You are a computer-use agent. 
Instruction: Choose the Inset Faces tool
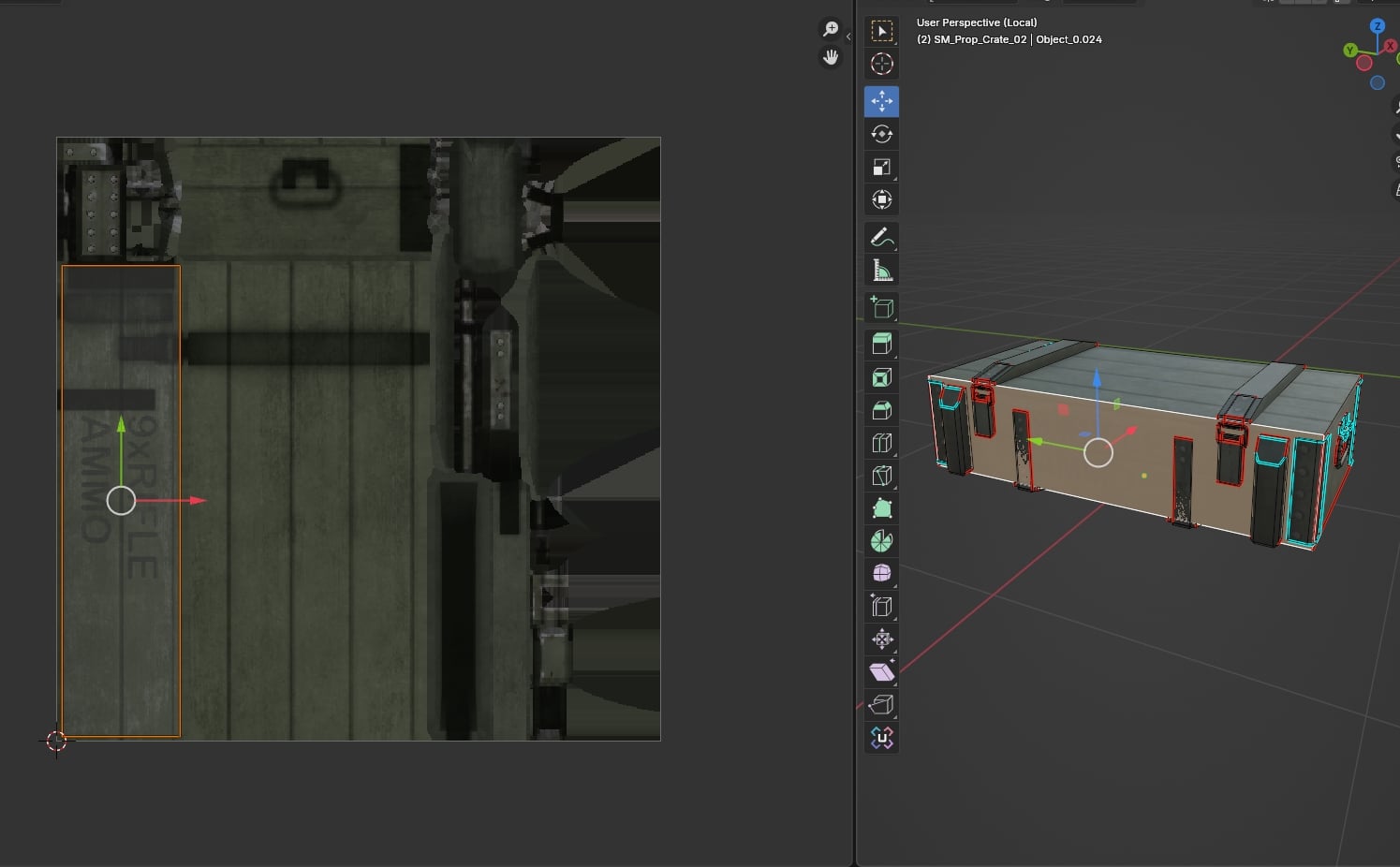881,377
